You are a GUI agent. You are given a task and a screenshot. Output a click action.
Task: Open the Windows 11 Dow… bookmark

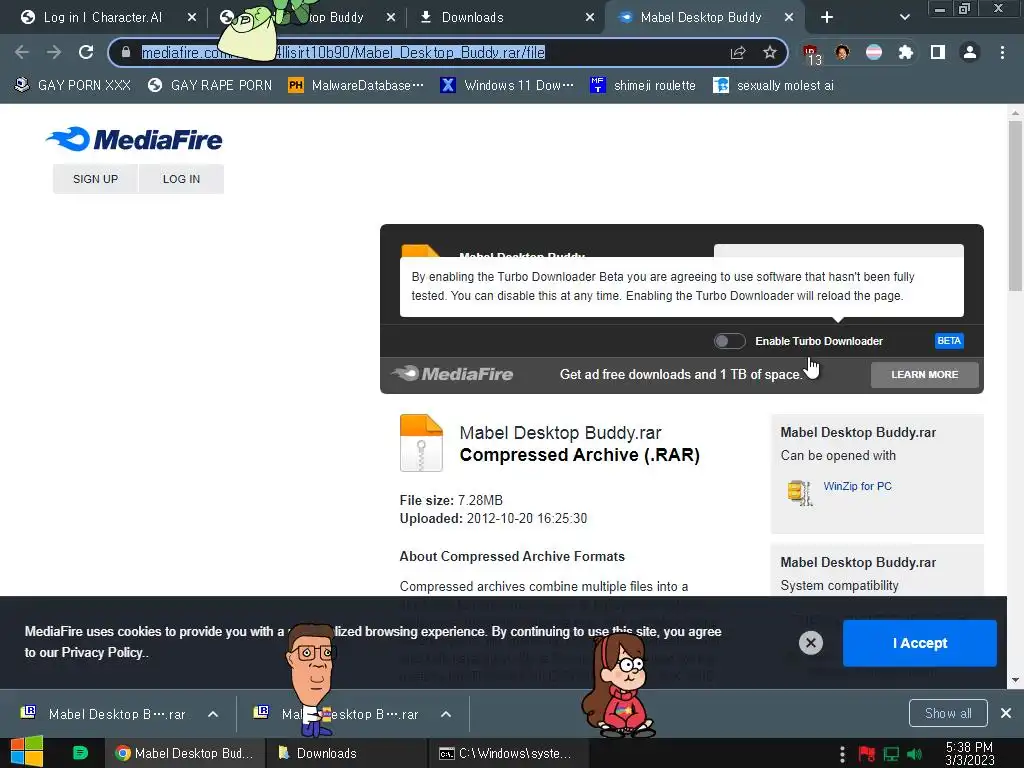507,86
